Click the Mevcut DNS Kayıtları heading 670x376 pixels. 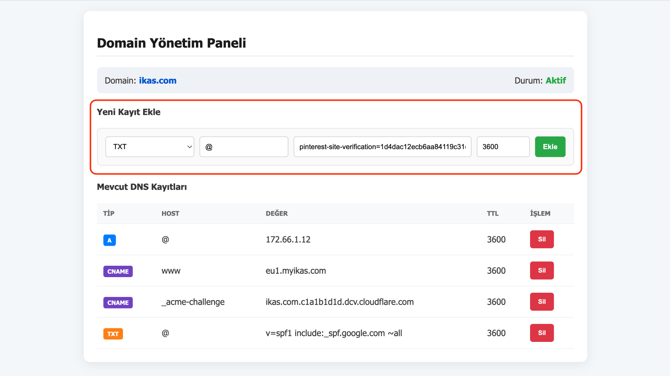pyautogui.click(x=142, y=187)
